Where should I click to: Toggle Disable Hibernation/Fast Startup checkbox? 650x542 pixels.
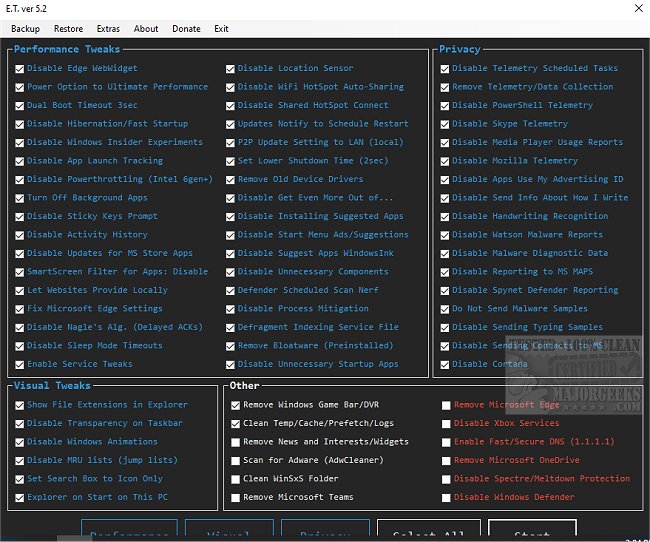(20, 124)
